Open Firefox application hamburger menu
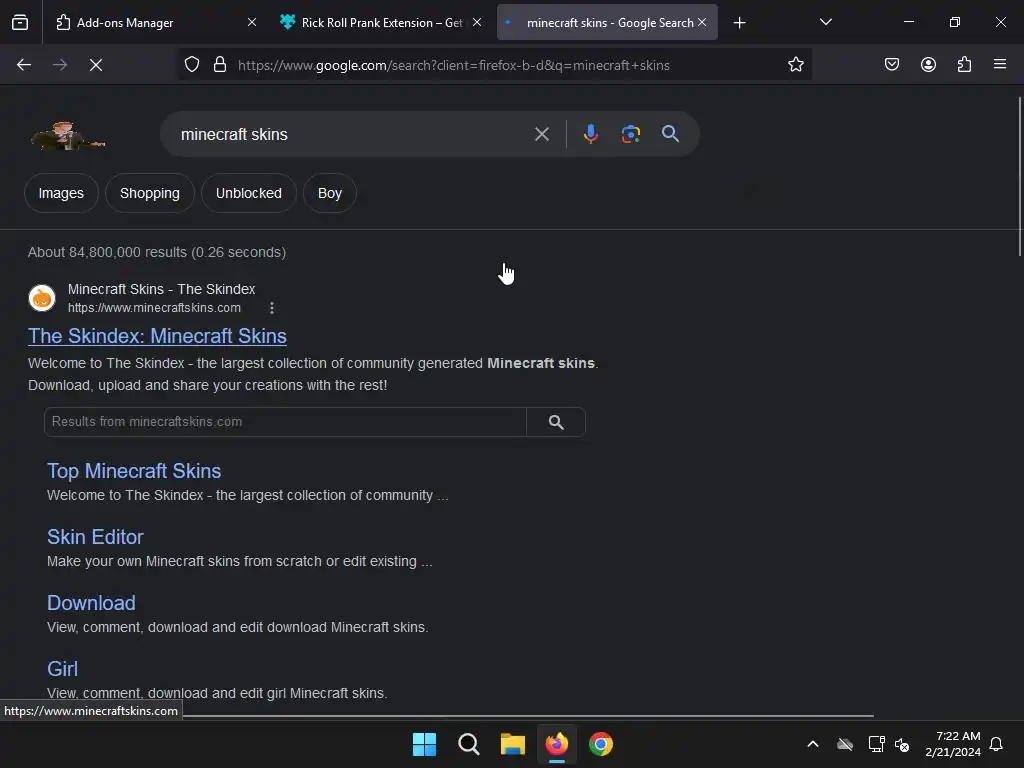The image size is (1024, 768). point(1000,64)
